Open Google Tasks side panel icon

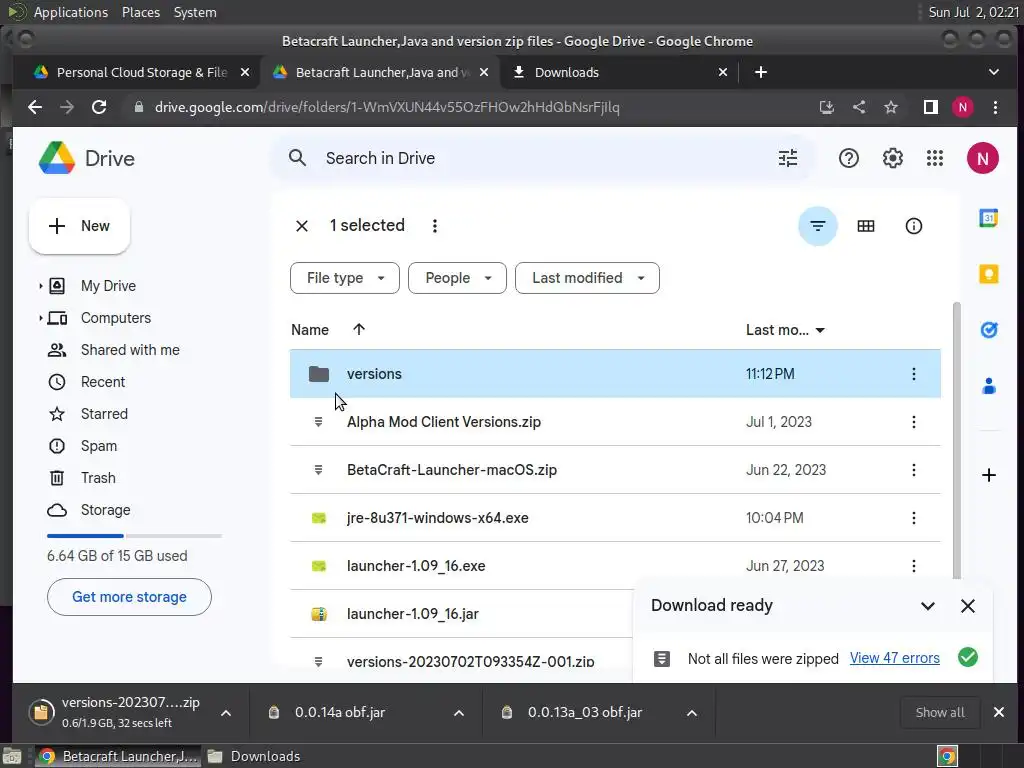[x=989, y=330]
